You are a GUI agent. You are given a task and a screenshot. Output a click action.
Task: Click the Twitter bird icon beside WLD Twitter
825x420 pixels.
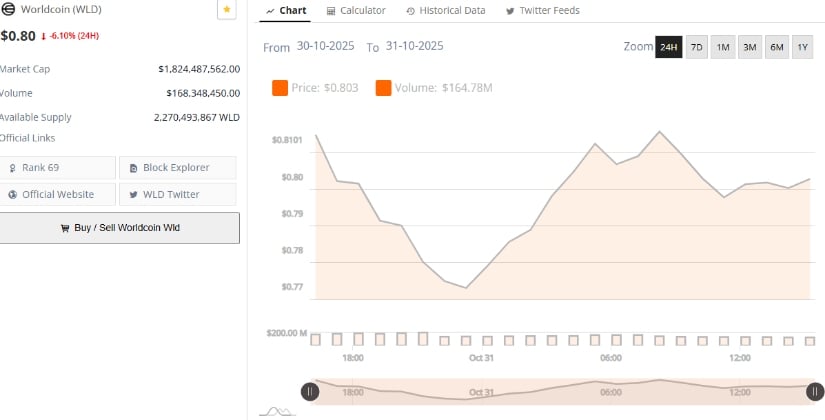click(134, 195)
